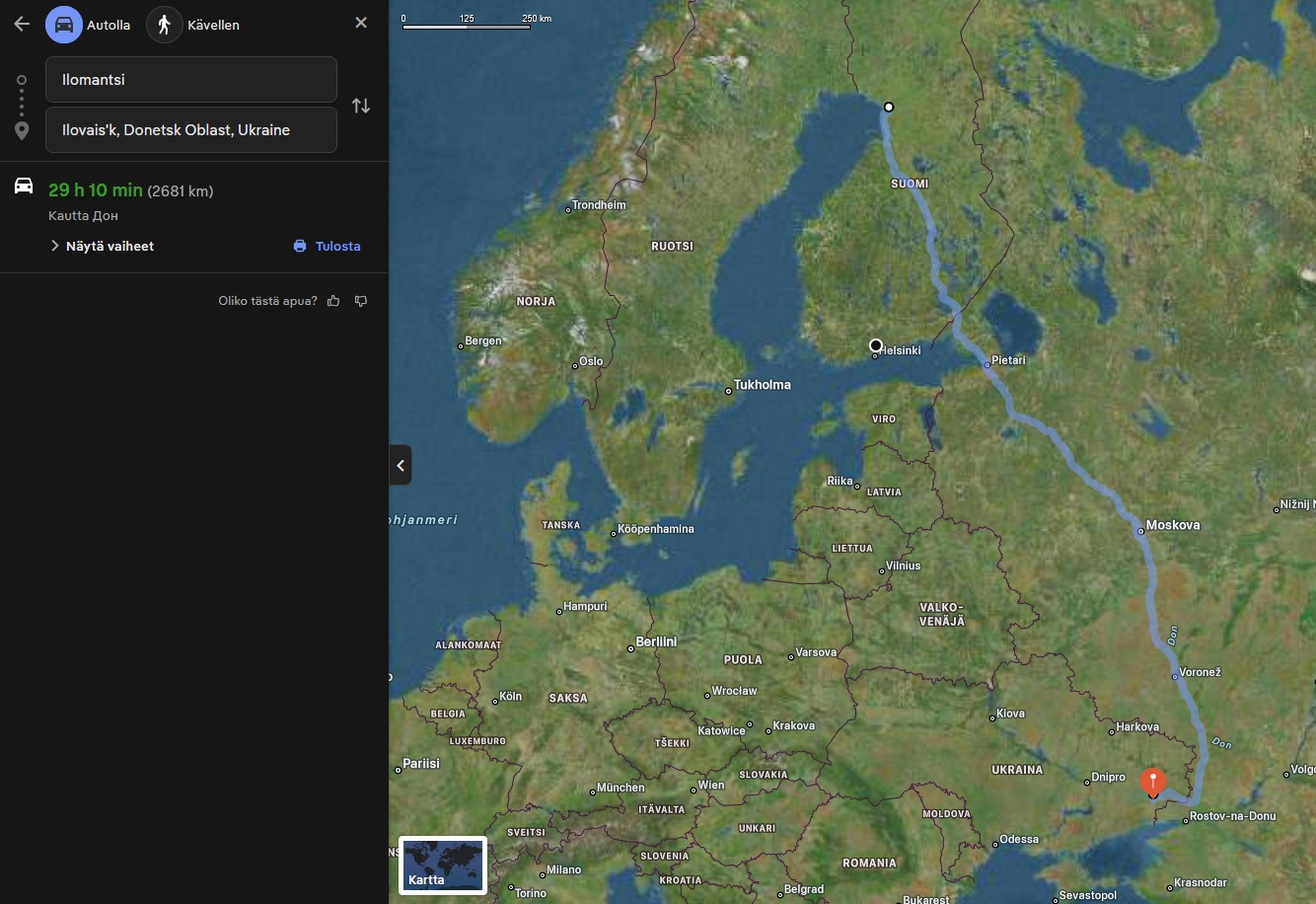Print directions via the Tulosta link

(x=328, y=246)
